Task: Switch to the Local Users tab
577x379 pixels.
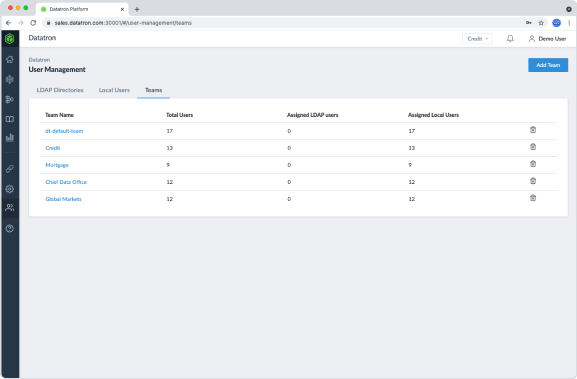Action: pyautogui.click(x=114, y=90)
